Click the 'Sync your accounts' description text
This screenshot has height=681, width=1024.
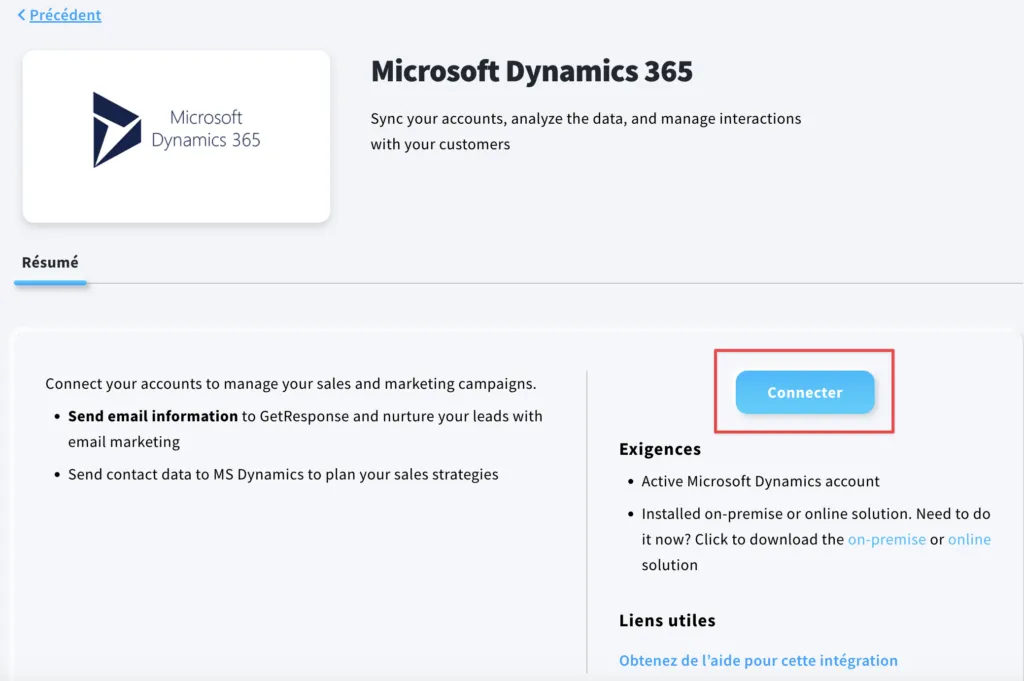[586, 131]
